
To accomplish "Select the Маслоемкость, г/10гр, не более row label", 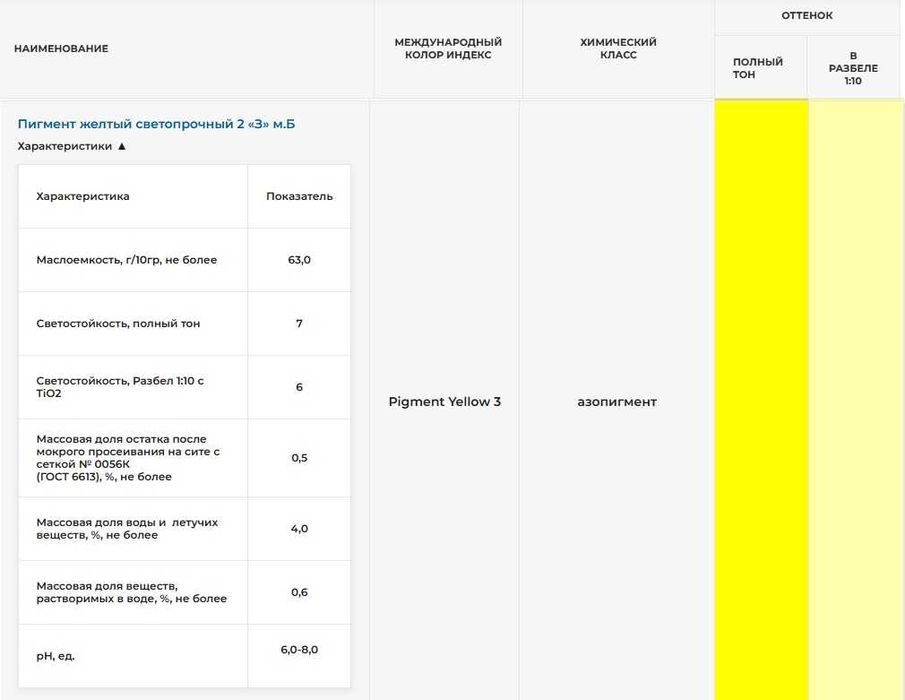I will (126, 260).
